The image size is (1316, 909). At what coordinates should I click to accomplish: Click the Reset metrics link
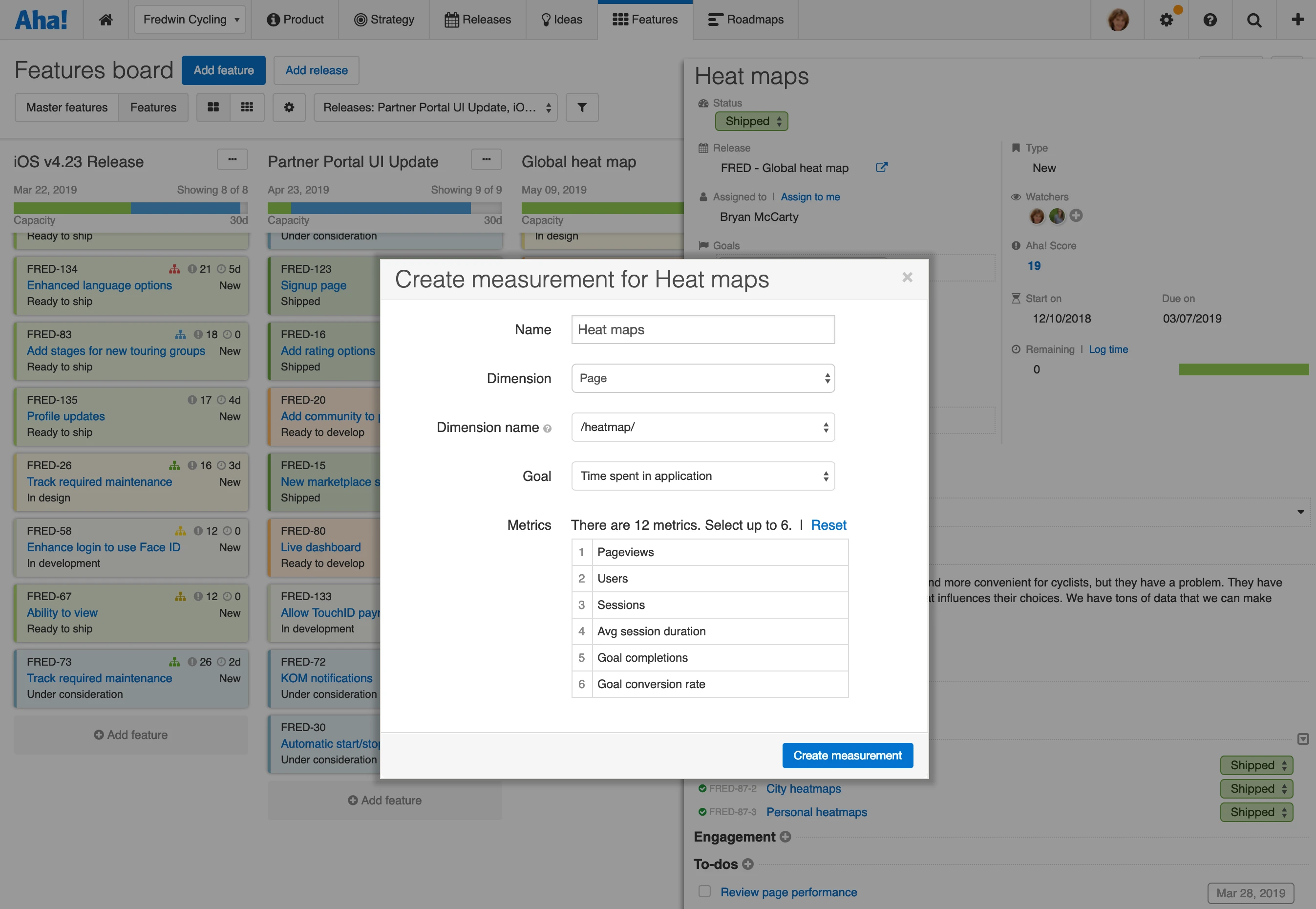[x=828, y=525]
